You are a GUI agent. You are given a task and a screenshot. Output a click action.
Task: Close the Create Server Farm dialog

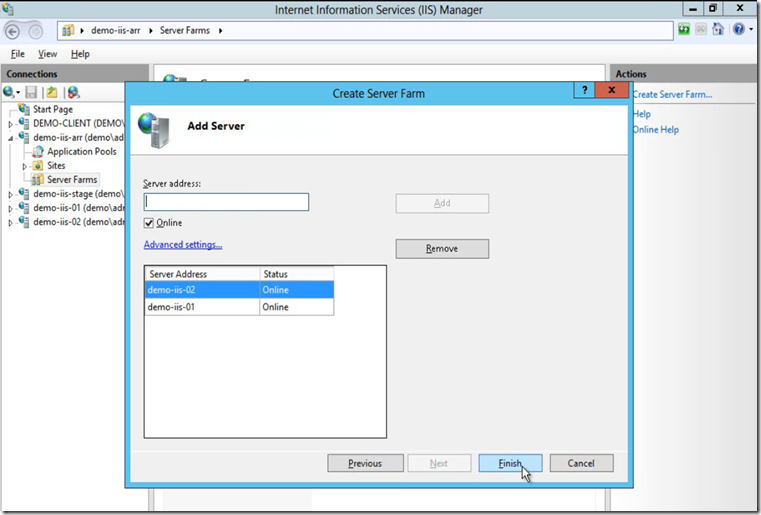(x=612, y=90)
